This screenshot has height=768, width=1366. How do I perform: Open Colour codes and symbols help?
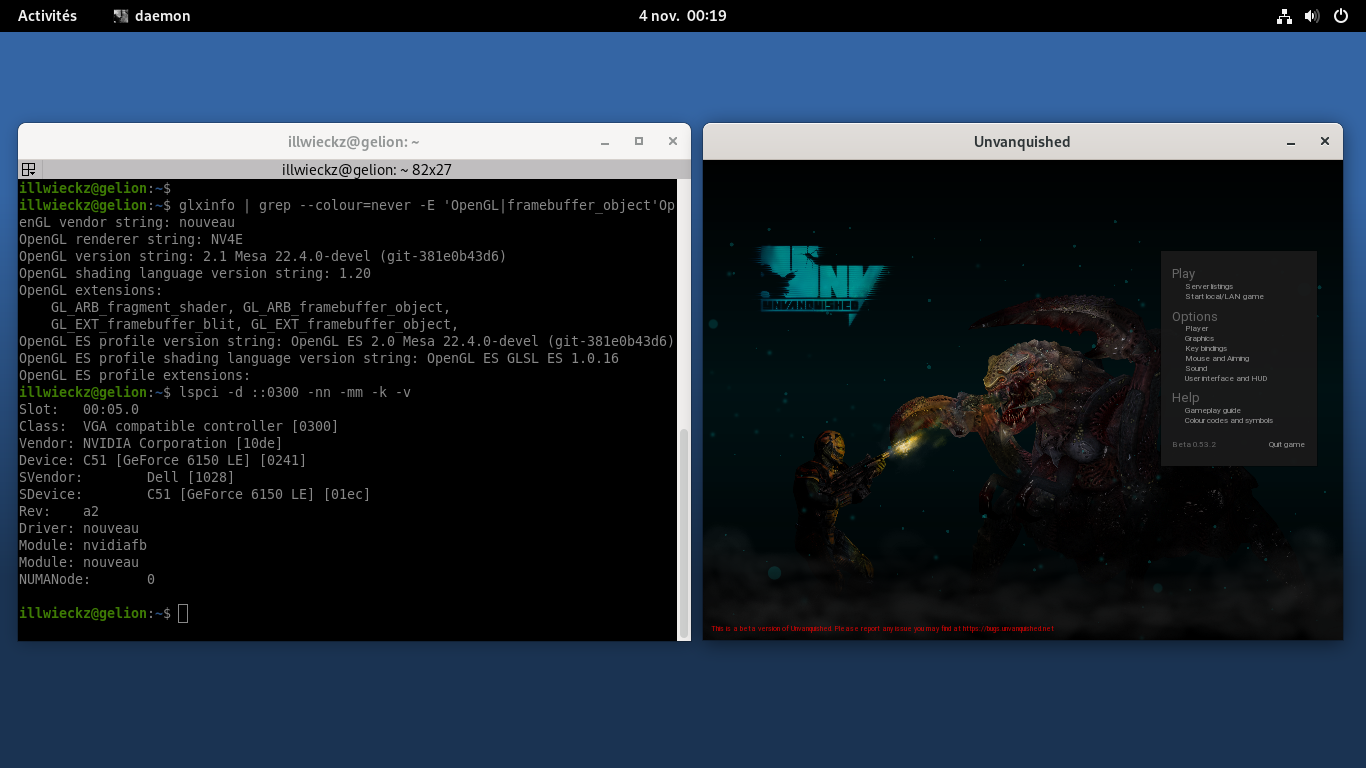(1229, 421)
